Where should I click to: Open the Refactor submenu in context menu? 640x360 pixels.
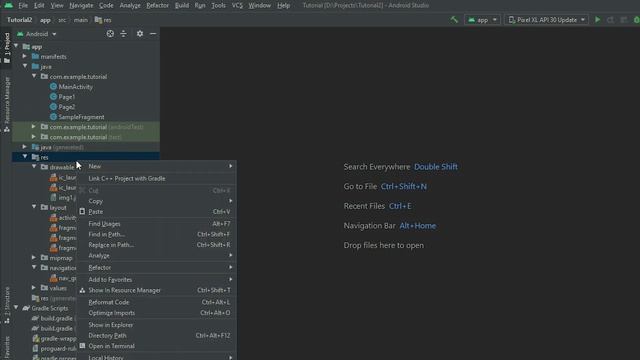157,267
